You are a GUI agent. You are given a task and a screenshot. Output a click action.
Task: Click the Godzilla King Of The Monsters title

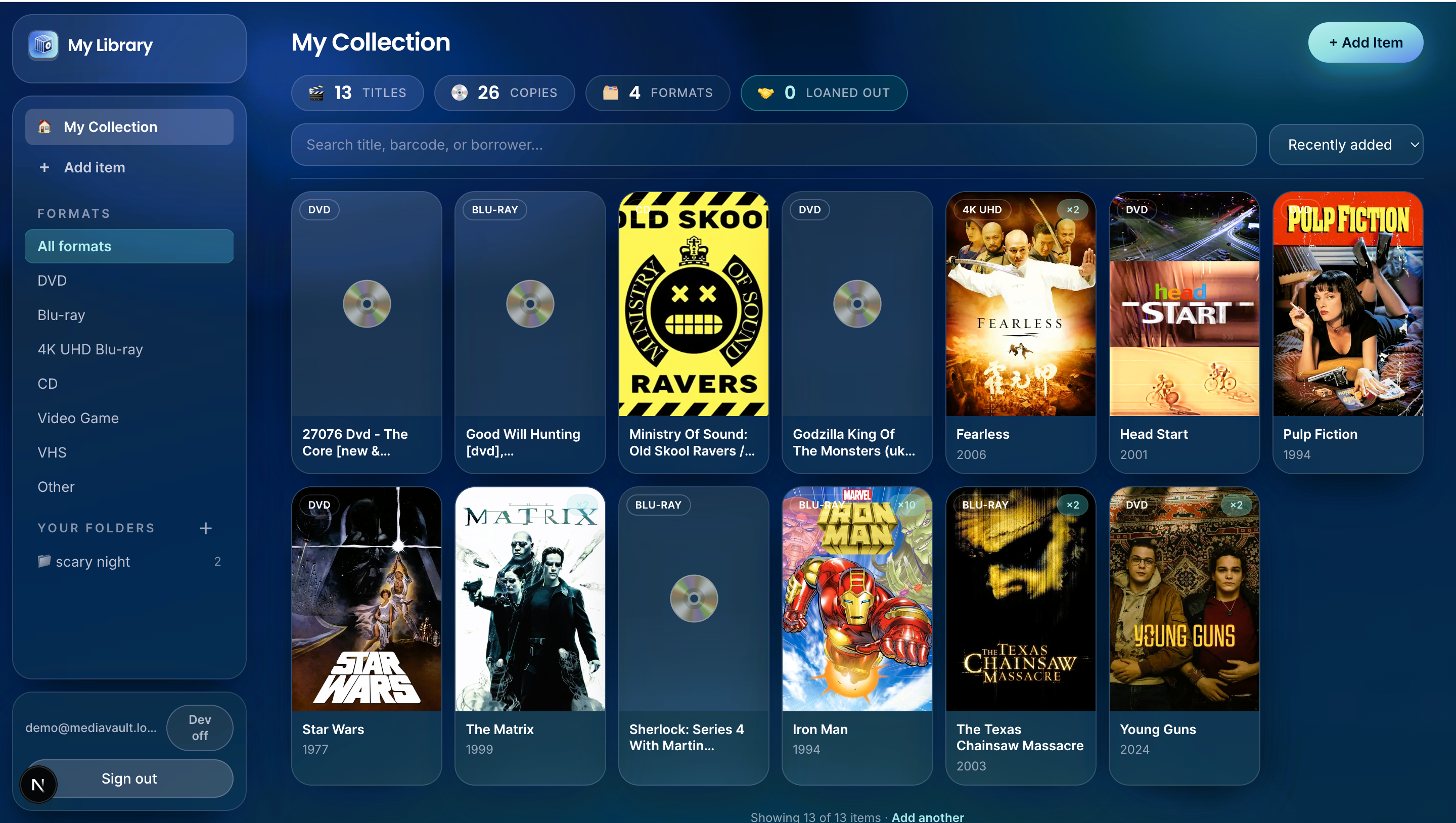pyautogui.click(x=853, y=442)
